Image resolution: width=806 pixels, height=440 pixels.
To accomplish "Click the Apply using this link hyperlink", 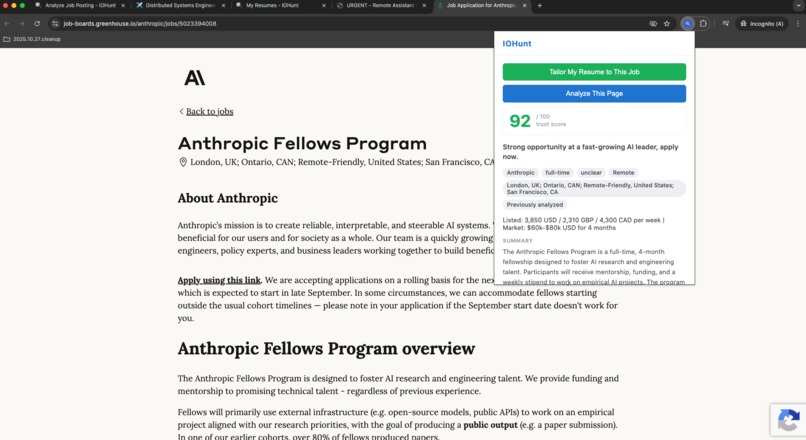I will (219, 280).
